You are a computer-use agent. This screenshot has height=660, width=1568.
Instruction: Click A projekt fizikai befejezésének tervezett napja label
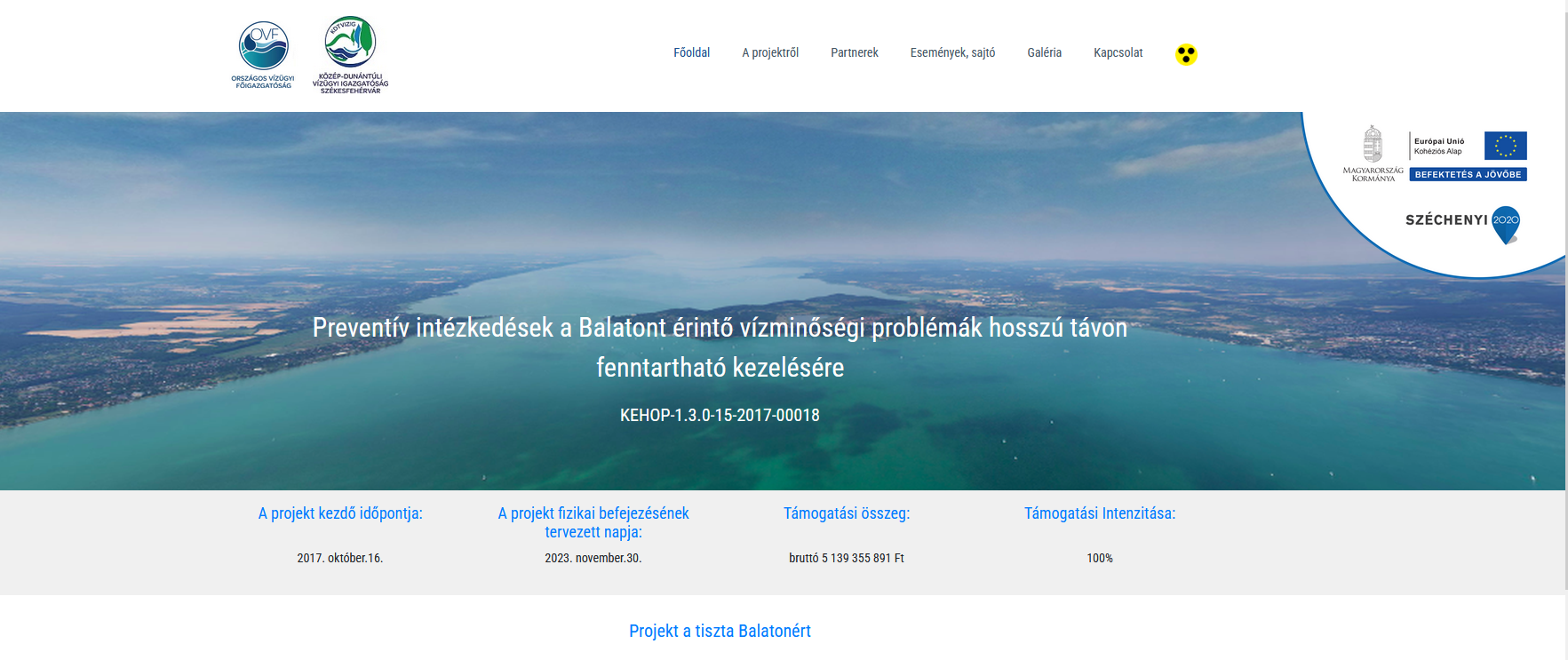[593, 522]
